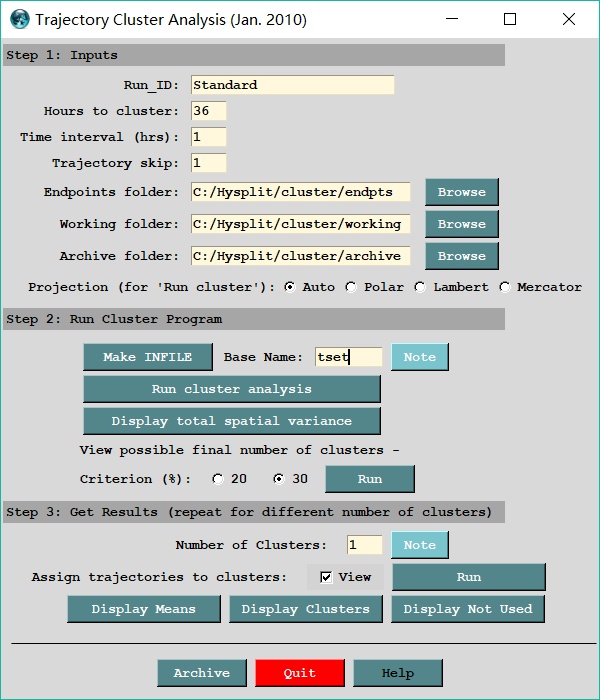
Task: Click the 'Assign trajectories to clusters:' label
Action: pos(159,577)
